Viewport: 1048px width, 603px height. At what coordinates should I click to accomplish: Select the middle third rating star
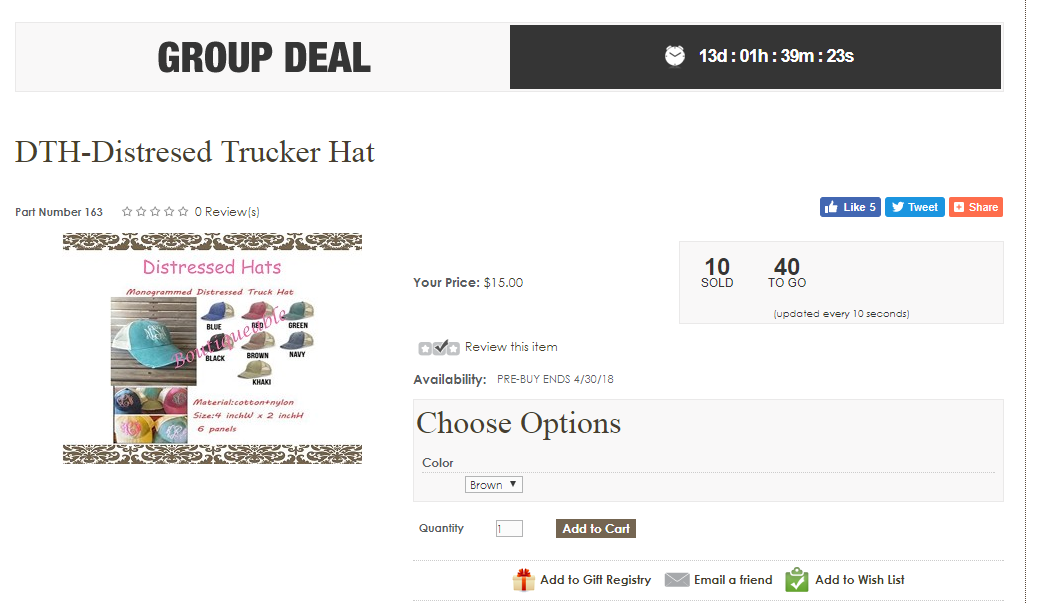pyautogui.click(x=155, y=212)
